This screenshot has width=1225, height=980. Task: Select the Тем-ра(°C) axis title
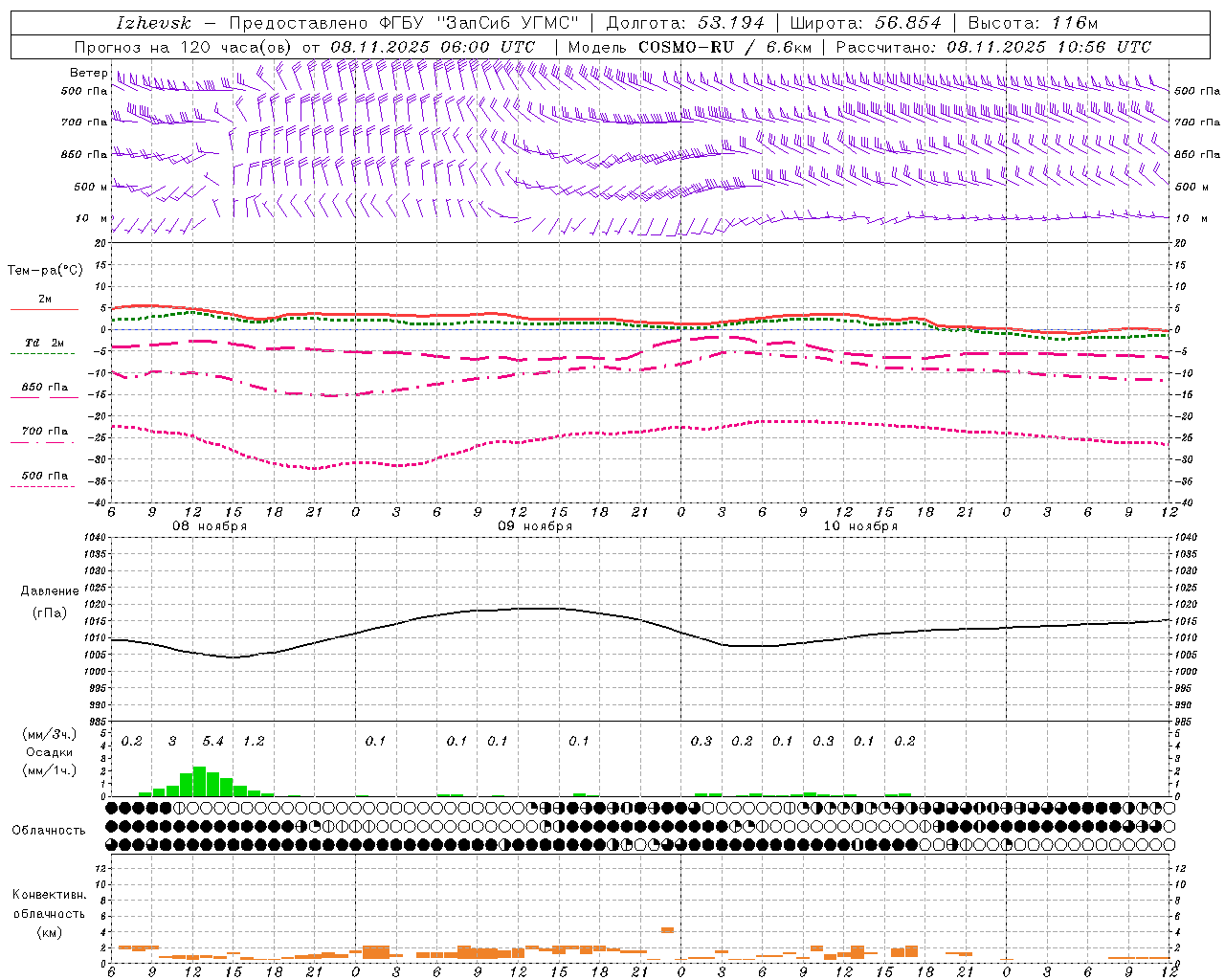point(45,271)
